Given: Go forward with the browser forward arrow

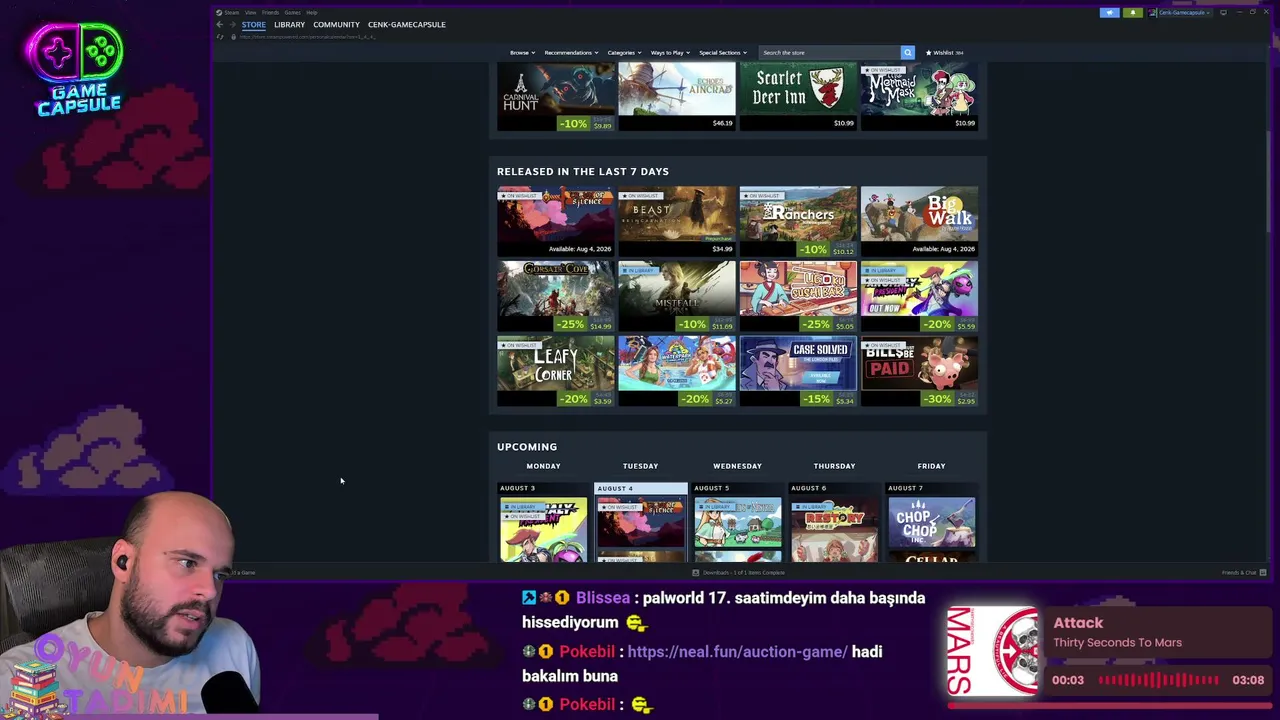Looking at the screenshot, I should (x=233, y=24).
